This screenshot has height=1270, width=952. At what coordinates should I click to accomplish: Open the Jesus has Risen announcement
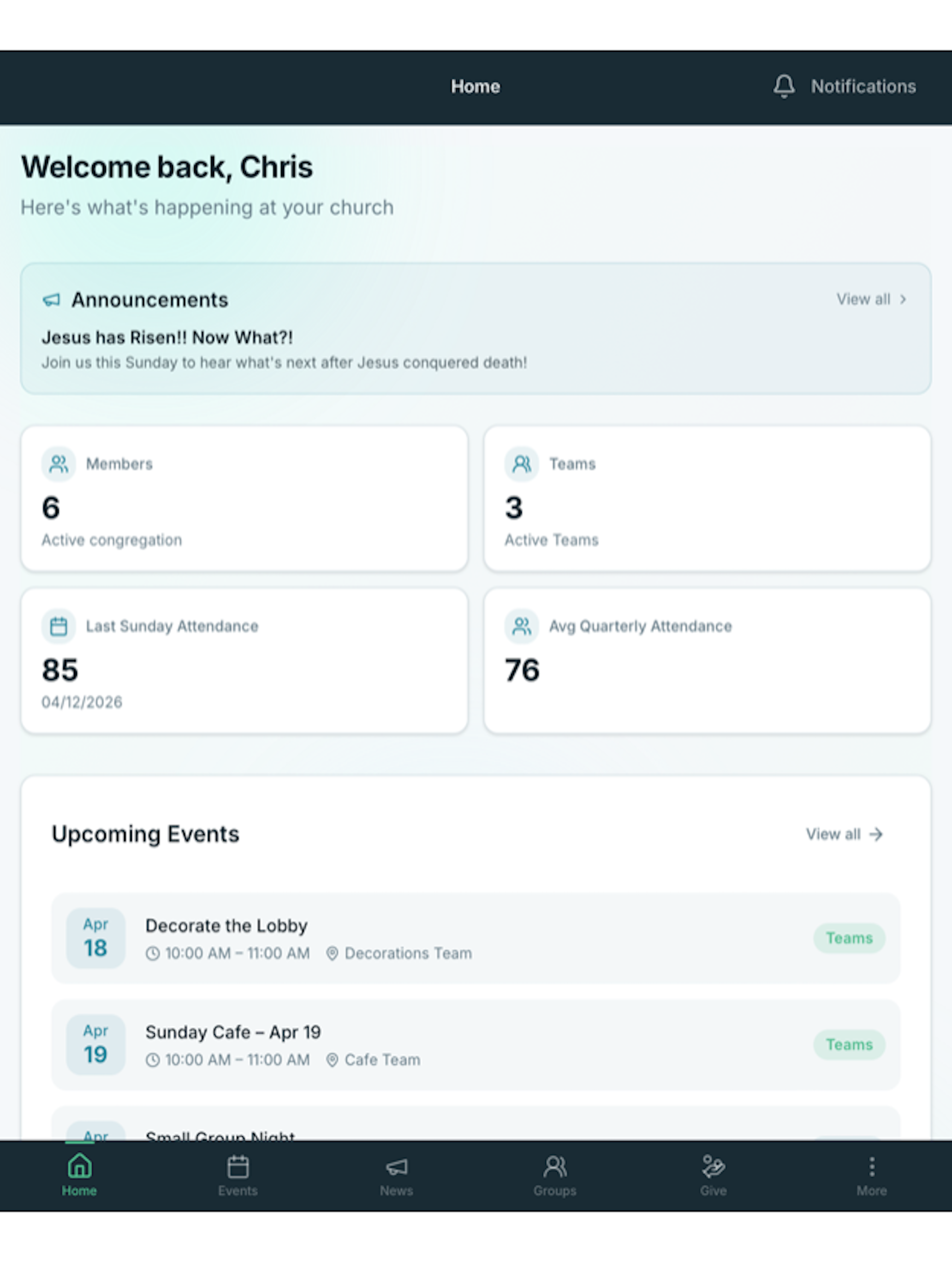(x=167, y=338)
